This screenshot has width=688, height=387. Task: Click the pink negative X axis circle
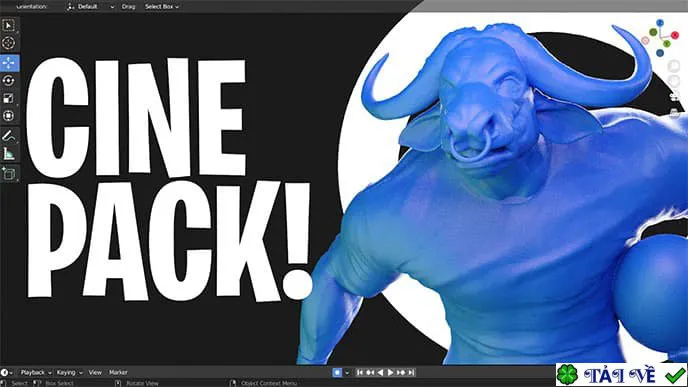(645, 40)
